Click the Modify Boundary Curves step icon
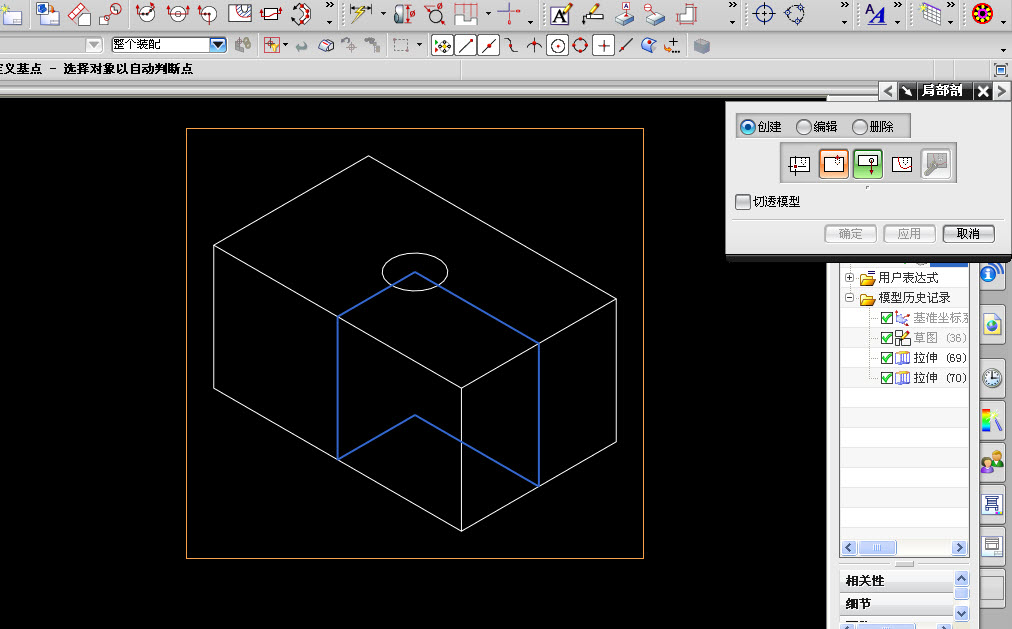Image resolution: width=1012 pixels, height=629 pixels. (936, 165)
